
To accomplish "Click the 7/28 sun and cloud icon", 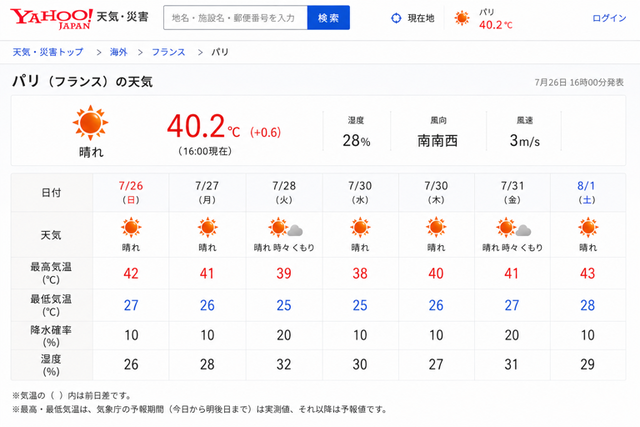I will 285,228.
